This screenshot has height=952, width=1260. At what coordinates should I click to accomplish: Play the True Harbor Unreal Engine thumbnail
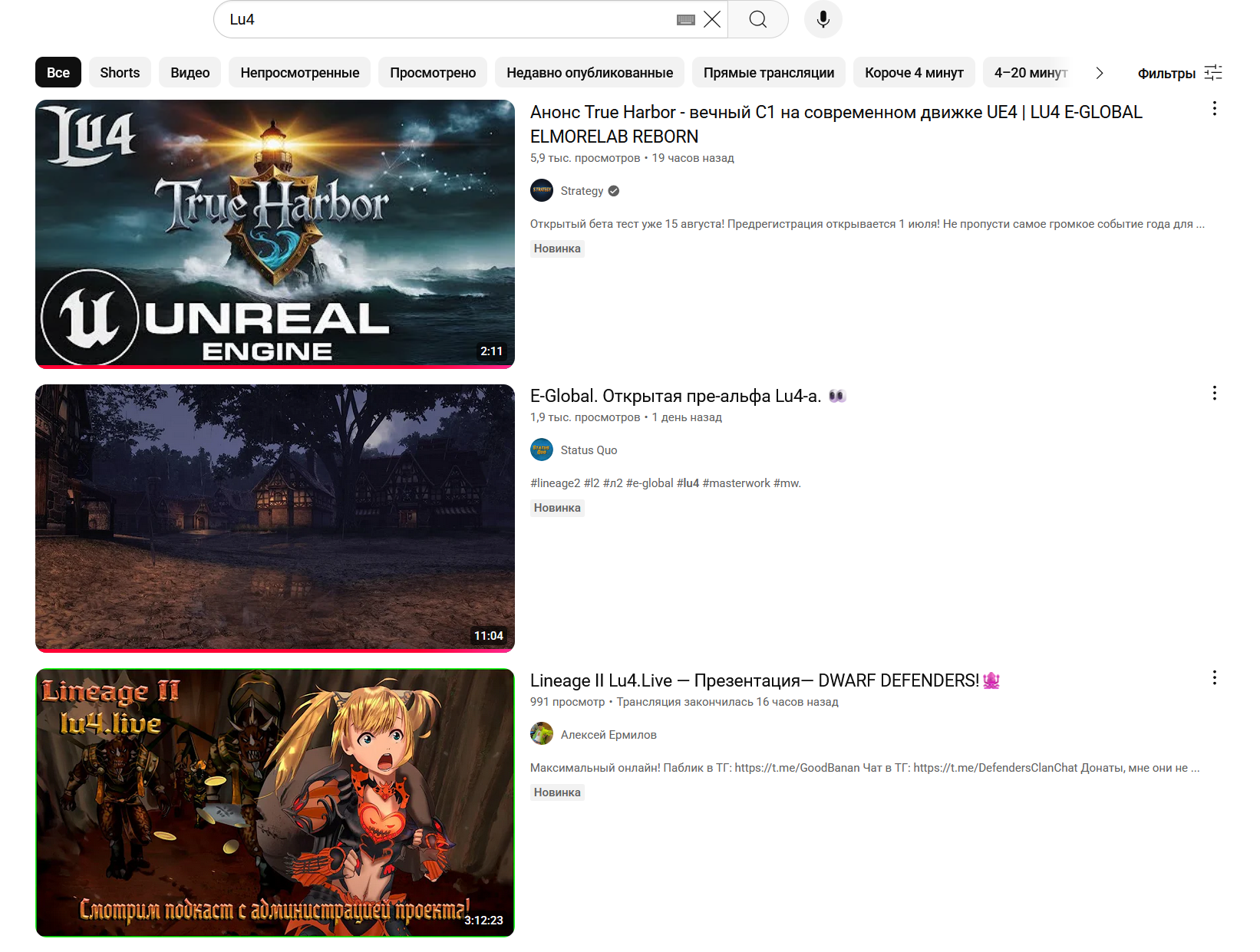275,234
